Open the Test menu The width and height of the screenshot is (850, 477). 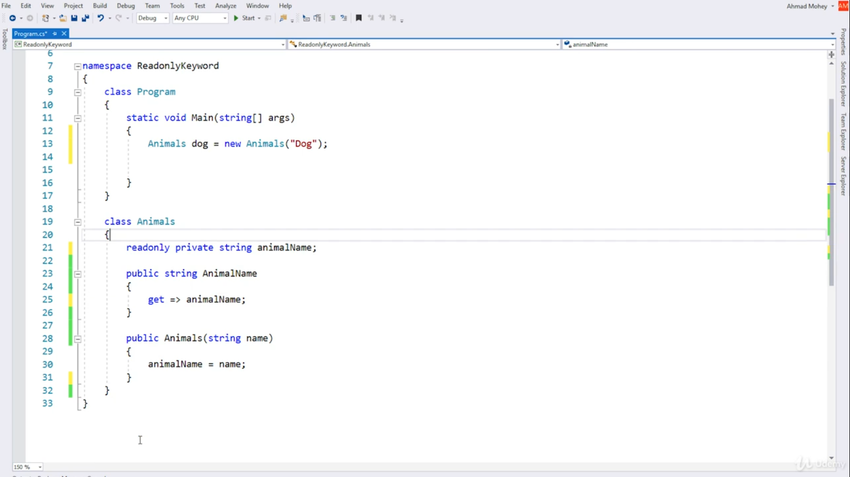[x=200, y=5]
